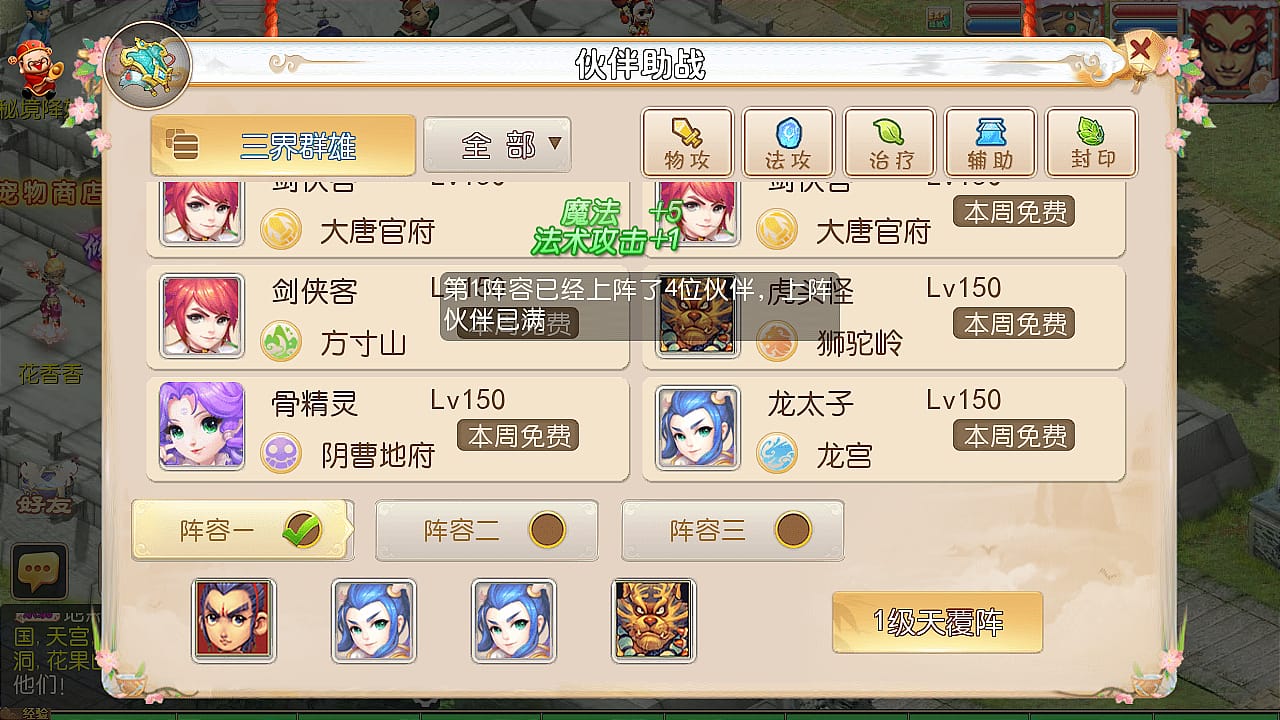The image size is (1280, 720).
Task: Click the 骨精灵 purple-haired portrait
Action: click(202, 425)
